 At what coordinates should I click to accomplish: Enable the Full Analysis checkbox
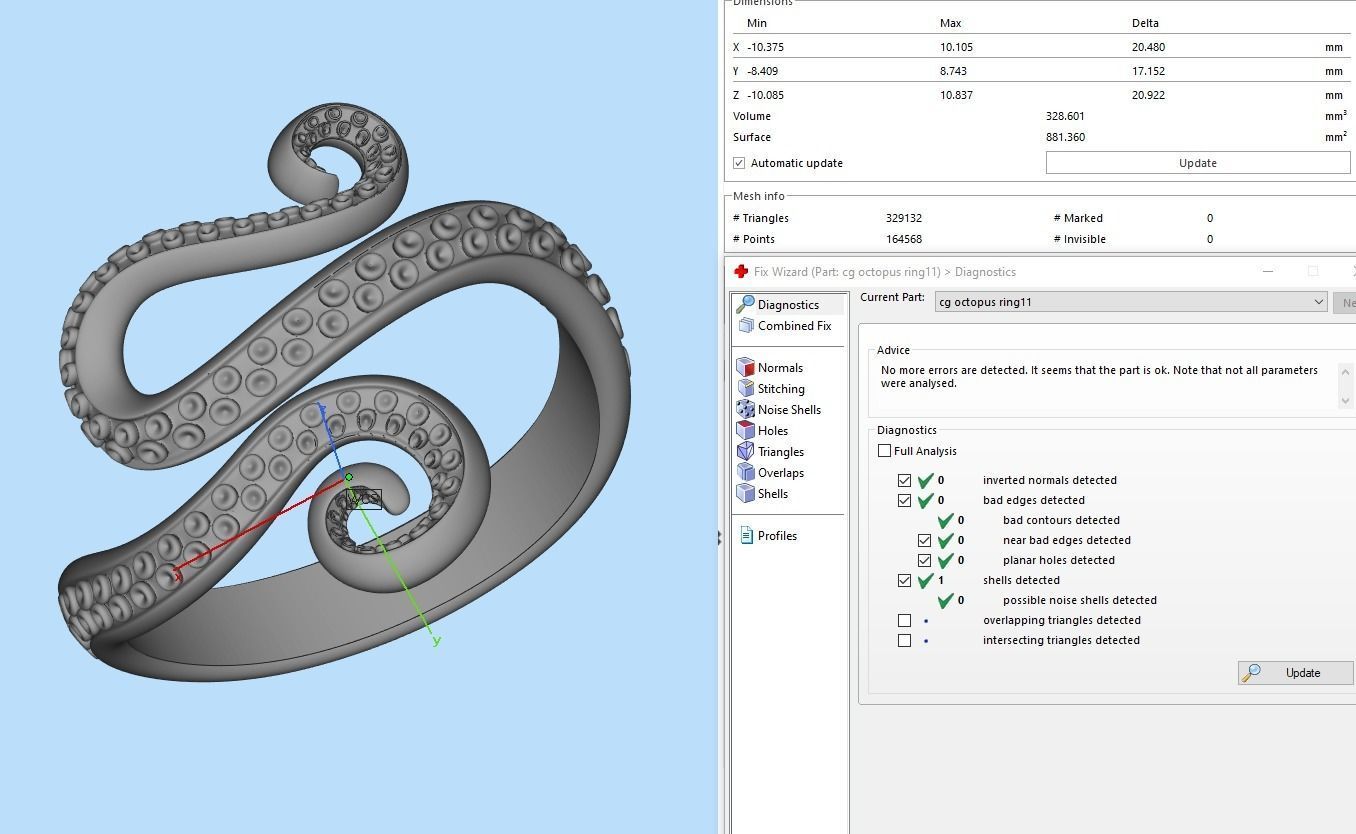click(884, 451)
